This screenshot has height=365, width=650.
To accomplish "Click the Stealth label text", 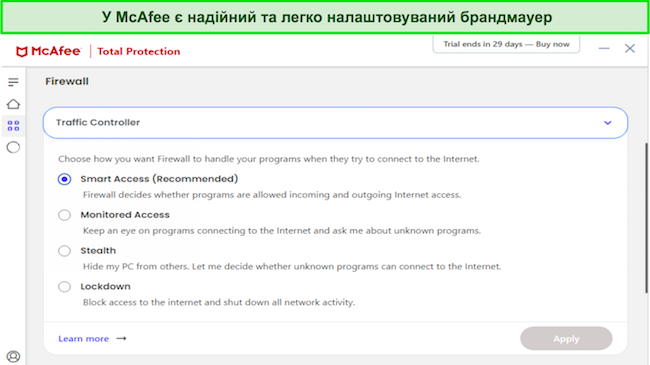I will tap(98, 251).
